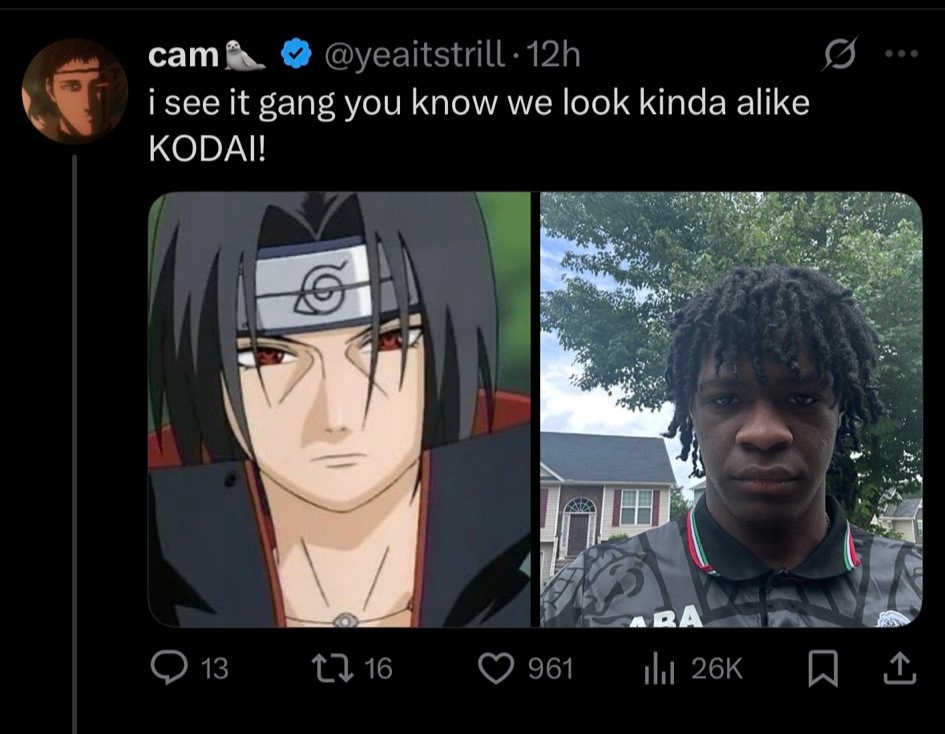The width and height of the screenshot is (945, 734).
Task: Open the display name cam
Action: [x=183, y=55]
